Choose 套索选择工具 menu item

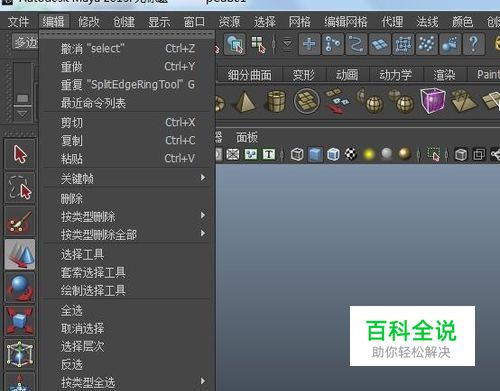point(128,273)
